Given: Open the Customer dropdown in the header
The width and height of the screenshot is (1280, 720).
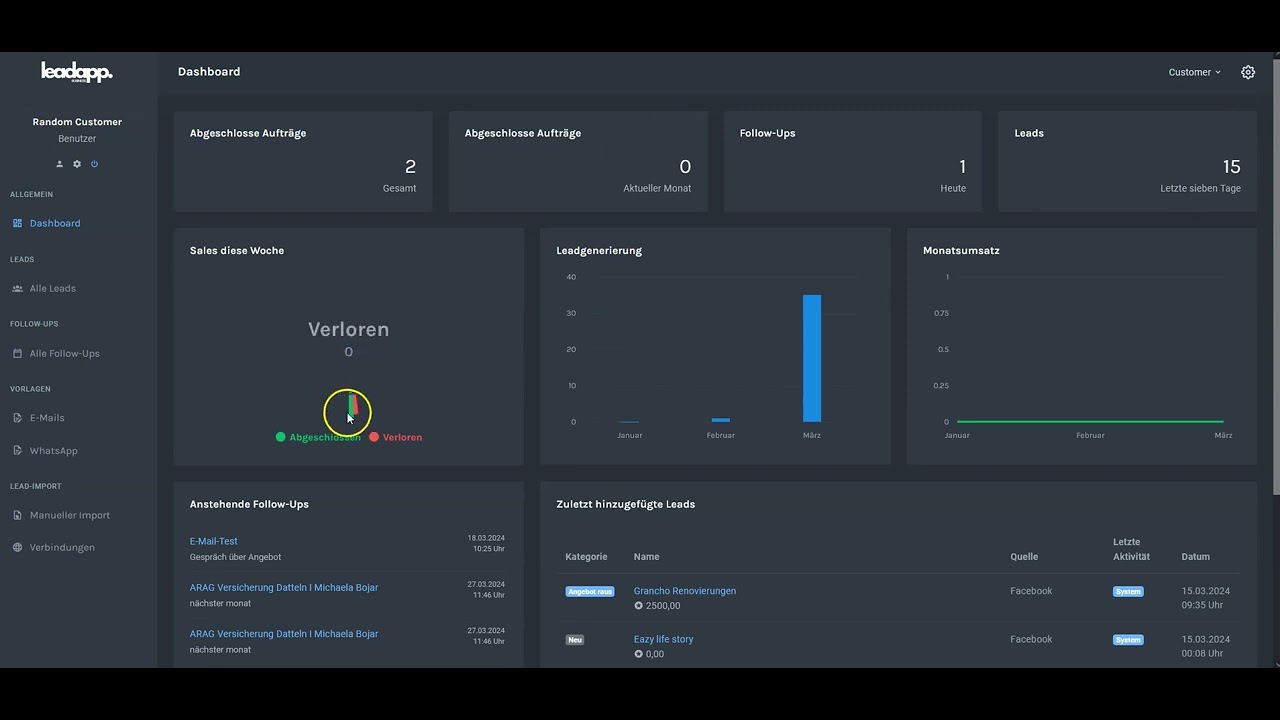Looking at the screenshot, I should 1195,72.
